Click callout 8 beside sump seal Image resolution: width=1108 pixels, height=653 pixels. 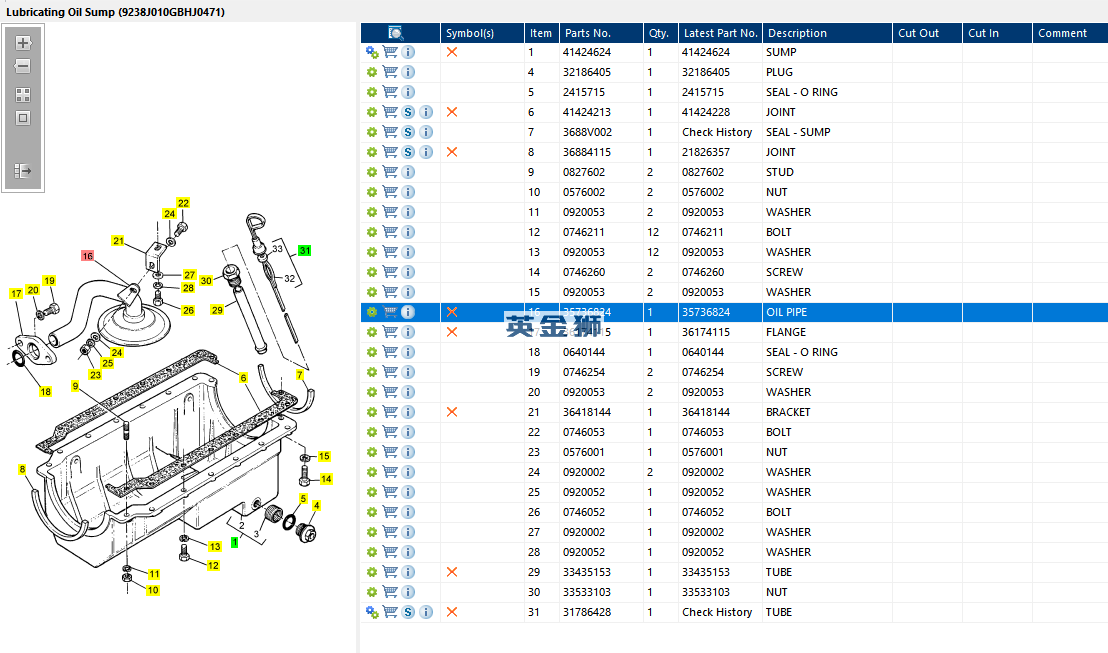tap(22, 469)
